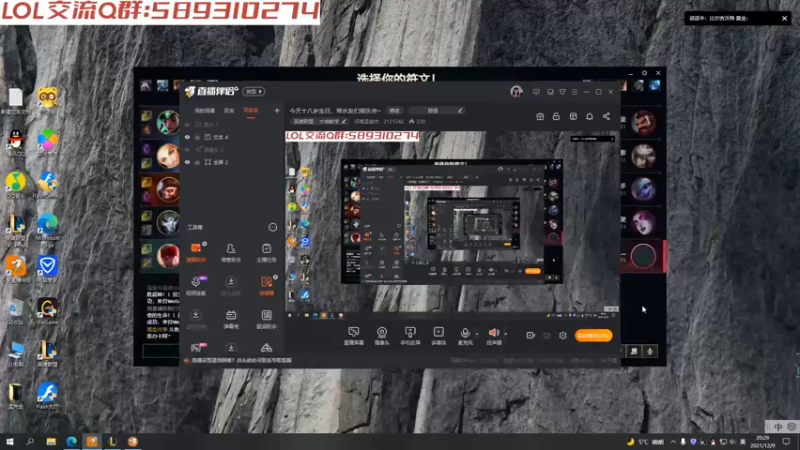Click the orange start live button
The image size is (800, 450).
point(593,335)
